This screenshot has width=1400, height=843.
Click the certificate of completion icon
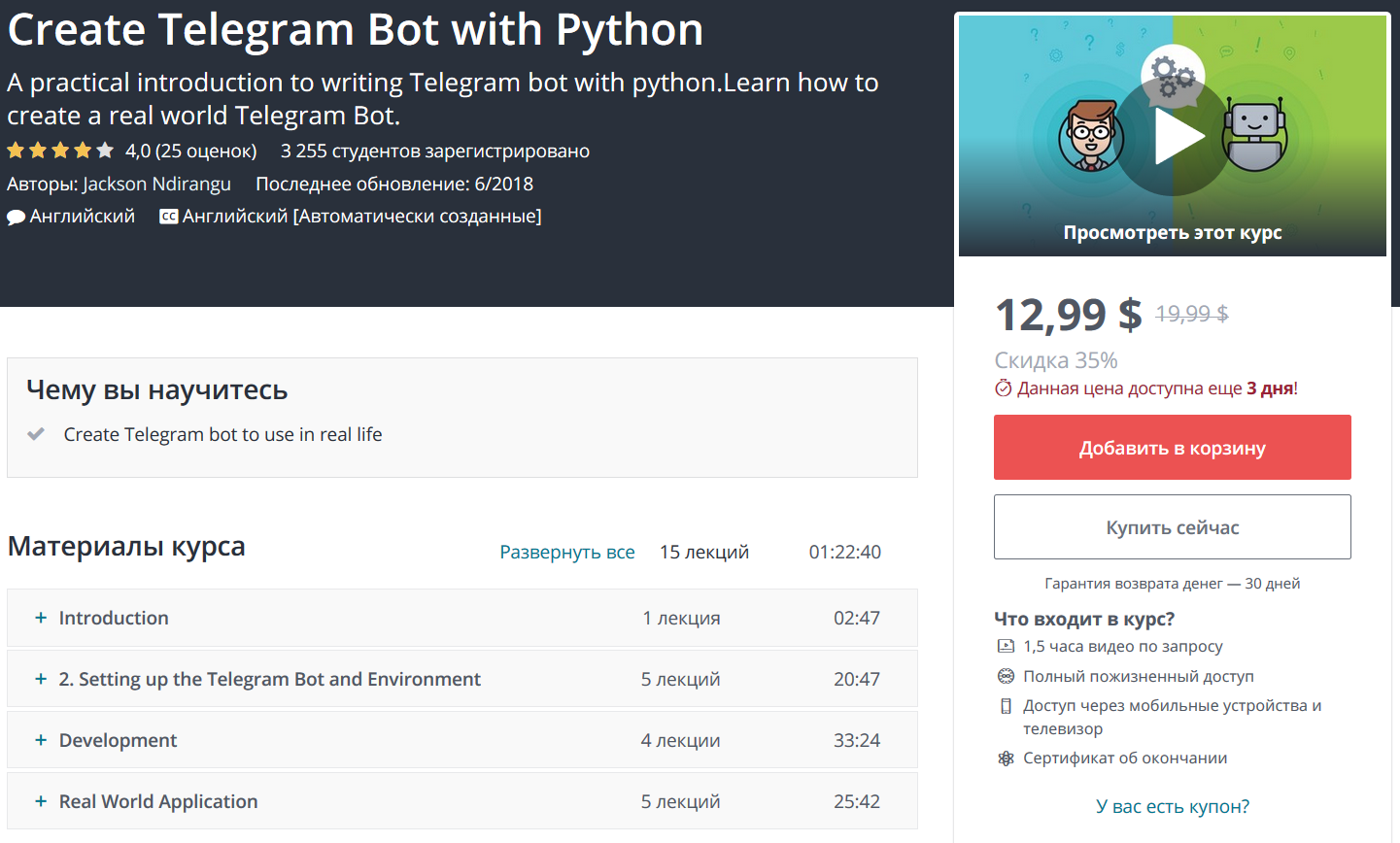click(1006, 759)
